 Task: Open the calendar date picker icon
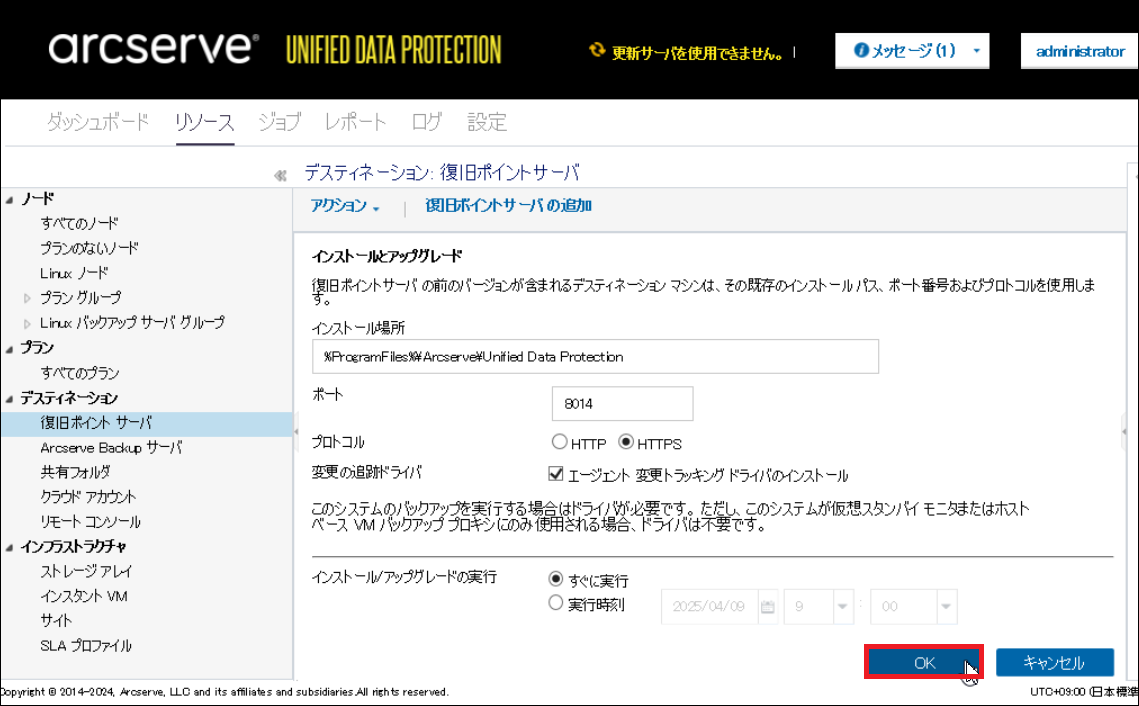click(768, 606)
